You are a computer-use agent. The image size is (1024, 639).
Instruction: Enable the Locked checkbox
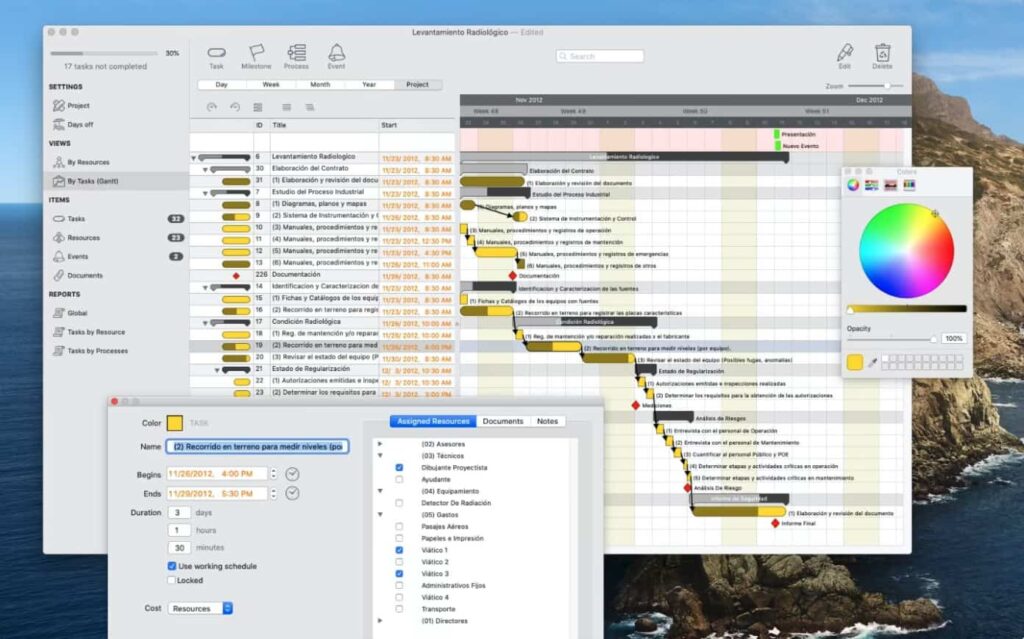[171, 579]
